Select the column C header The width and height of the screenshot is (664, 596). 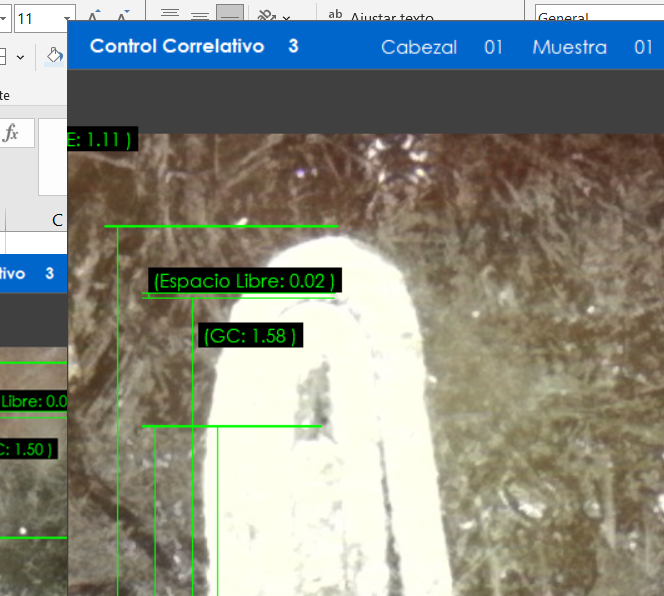tap(57, 219)
